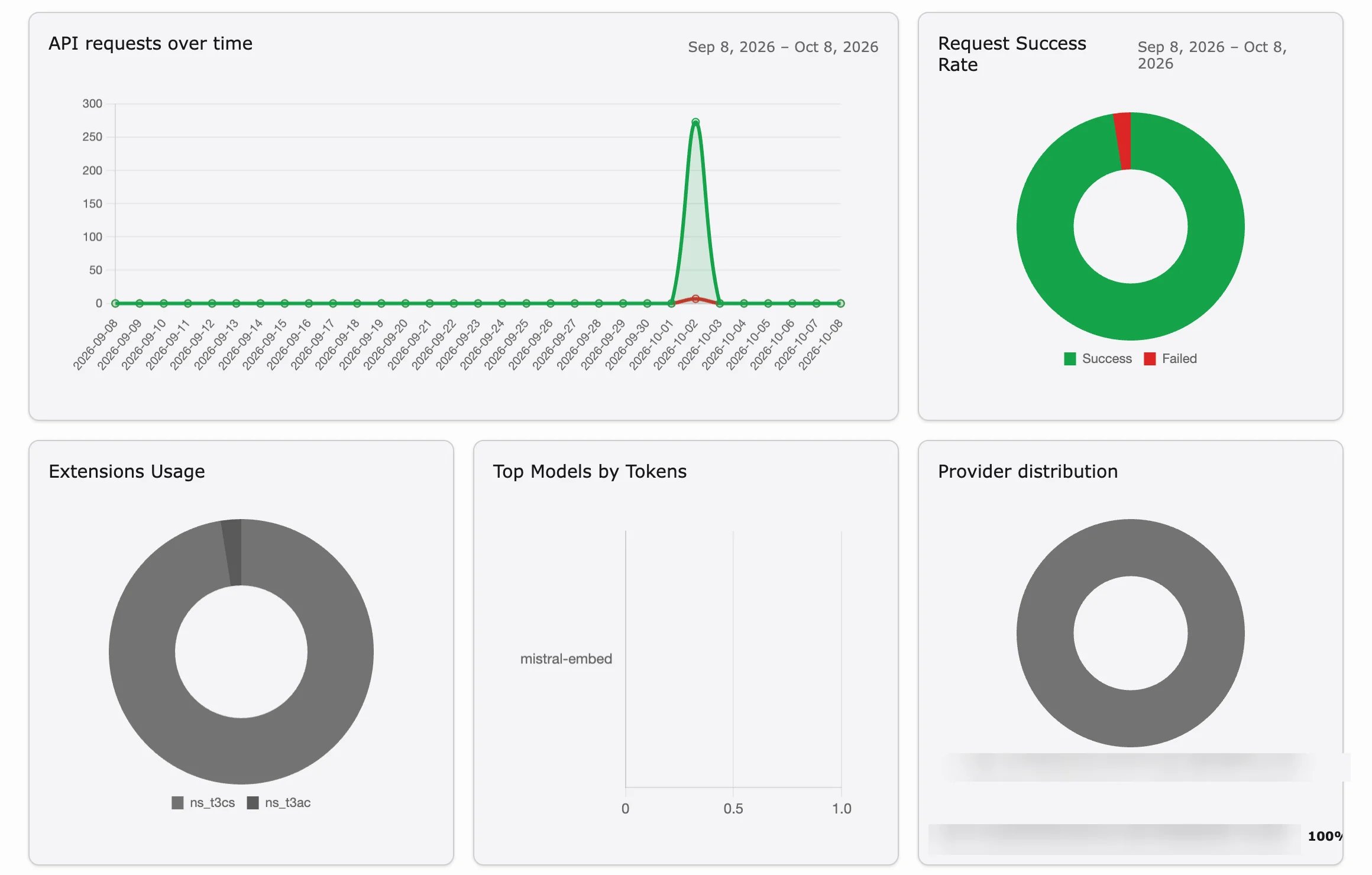The height and width of the screenshot is (875, 1372).
Task: Click the gray Provider distribution donut ring
Action: tap(1044, 633)
